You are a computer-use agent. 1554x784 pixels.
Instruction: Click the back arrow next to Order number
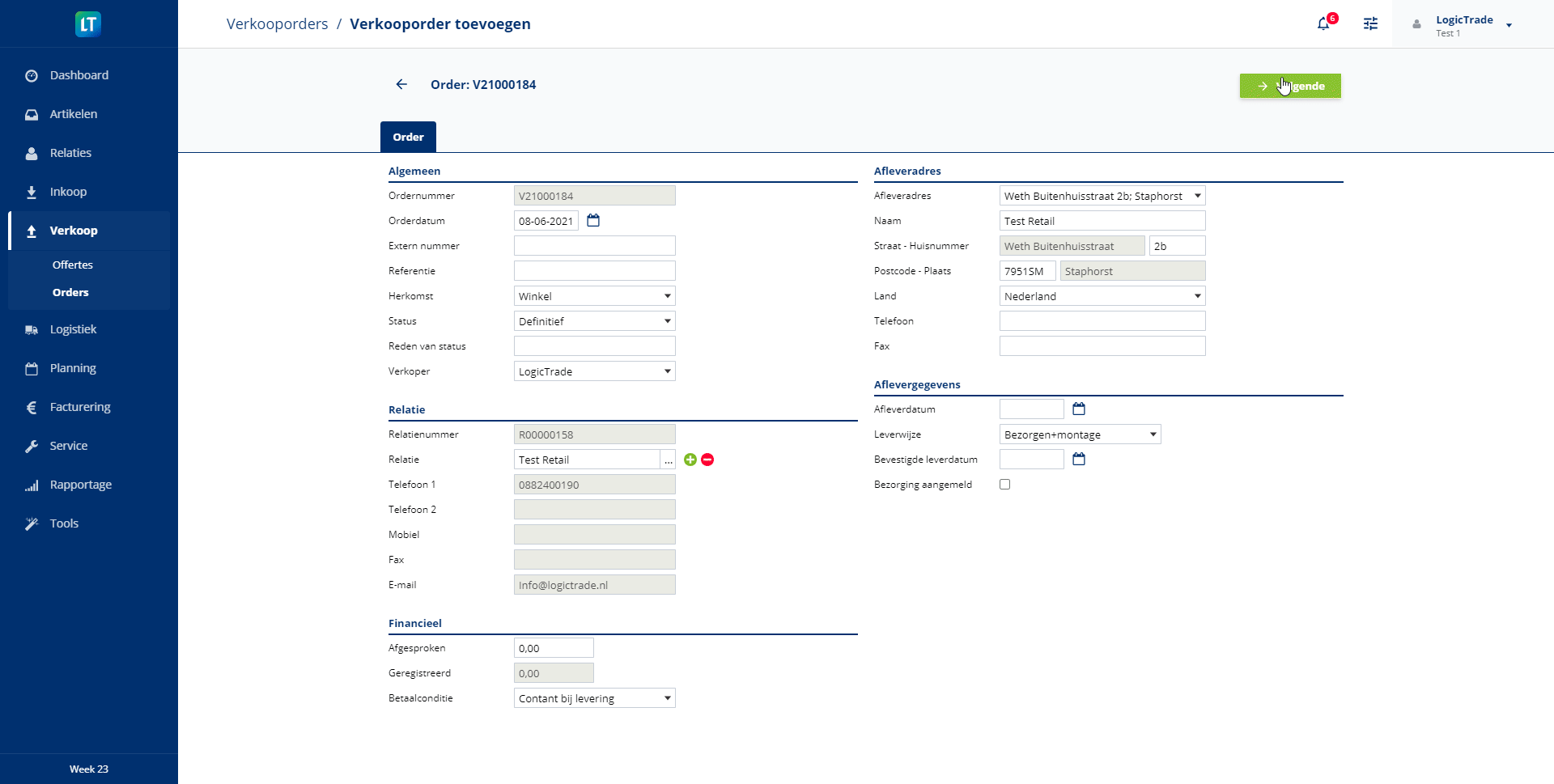tap(401, 84)
